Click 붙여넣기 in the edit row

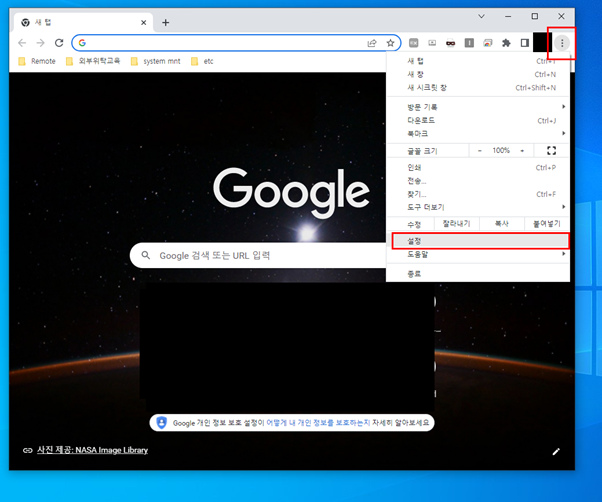[547, 224]
